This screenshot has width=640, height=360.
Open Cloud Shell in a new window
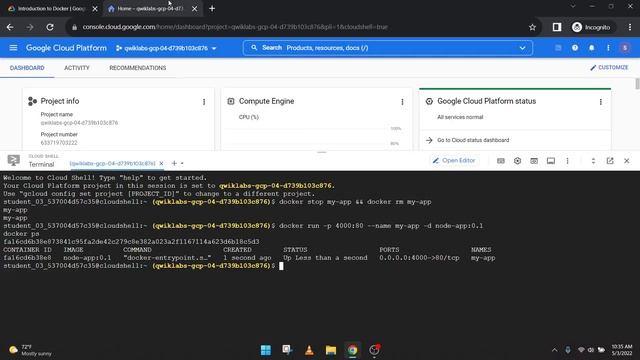click(610, 161)
